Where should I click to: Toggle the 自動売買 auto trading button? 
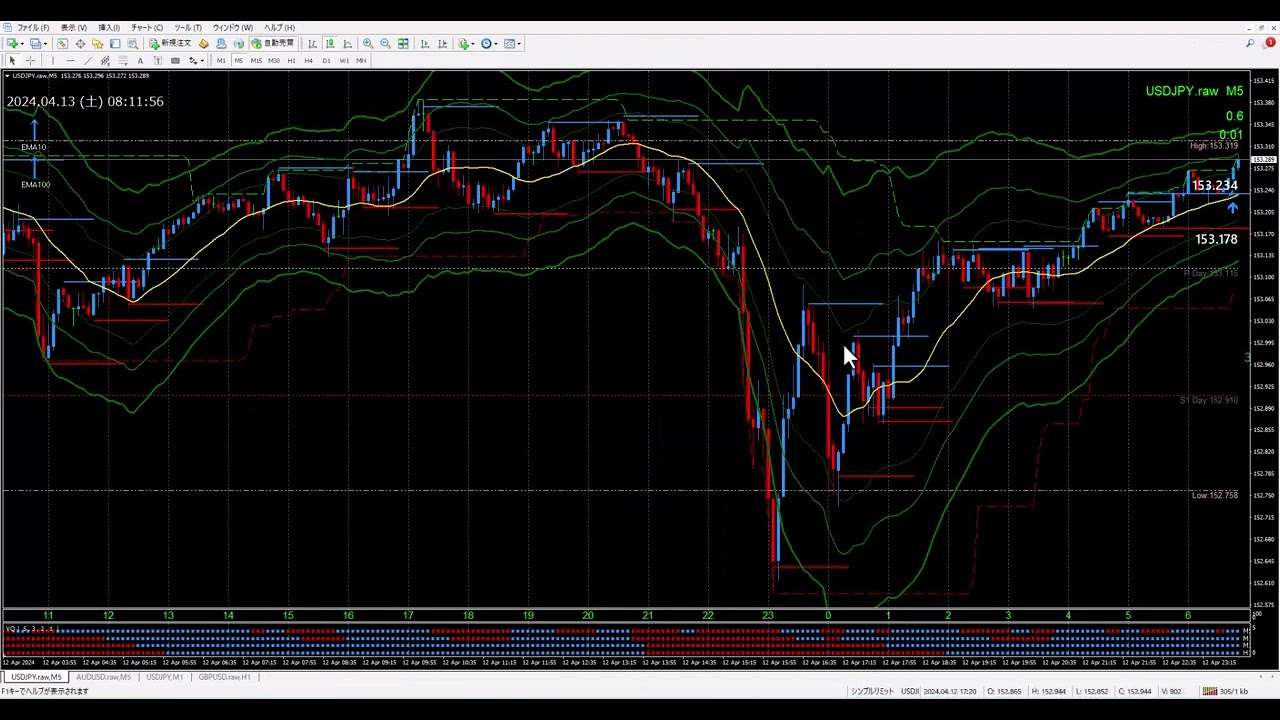pyautogui.click(x=273, y=44)
